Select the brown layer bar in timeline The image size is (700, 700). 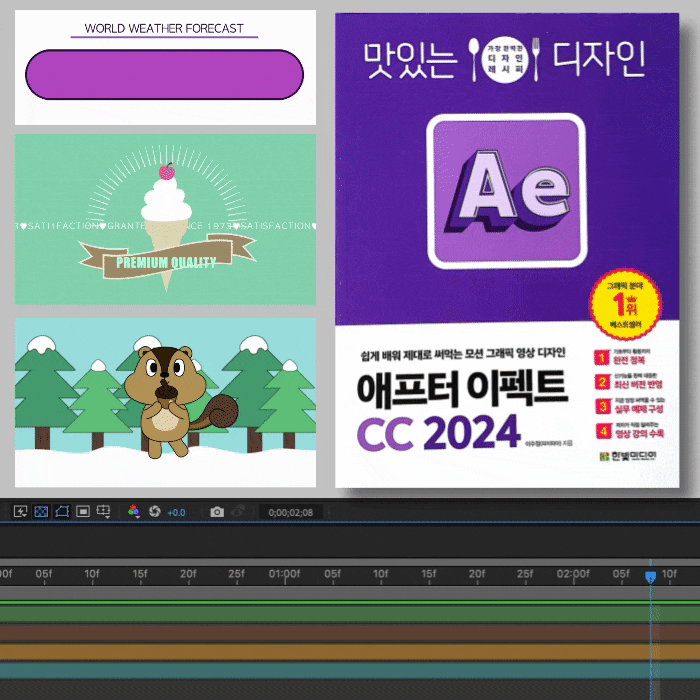tap(350, 633)
